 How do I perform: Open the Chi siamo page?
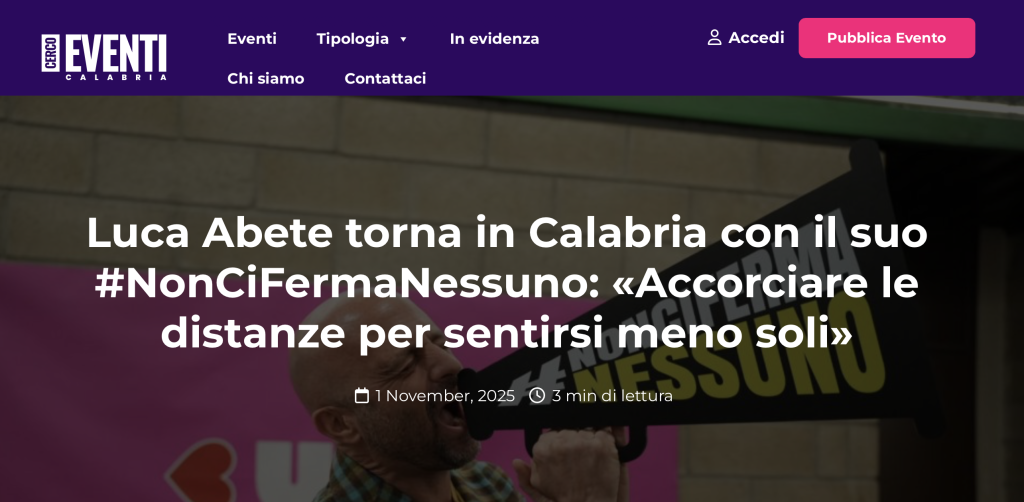tap(266, 79)
